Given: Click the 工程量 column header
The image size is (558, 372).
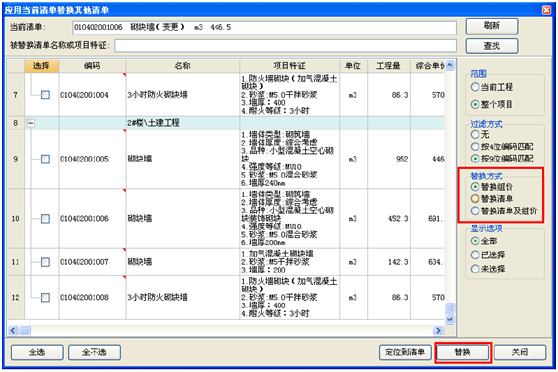Looking at the screenshot, I should tap(389, 66).
